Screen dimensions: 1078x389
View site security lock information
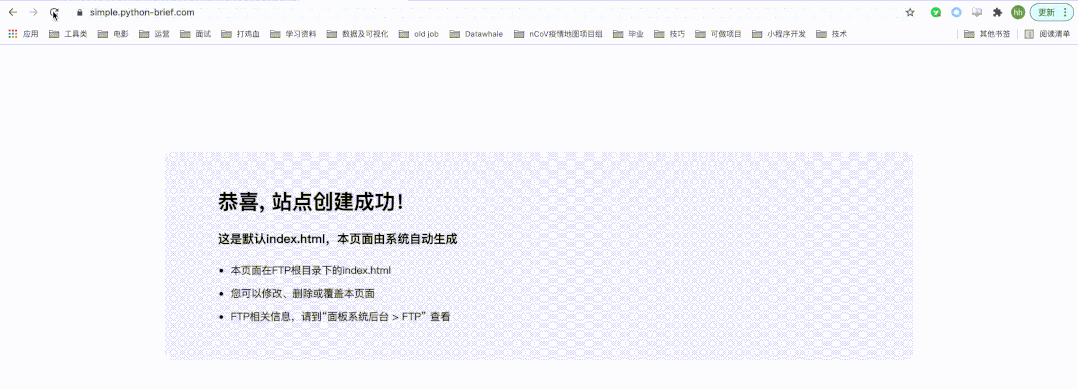(x=80, y=12)
